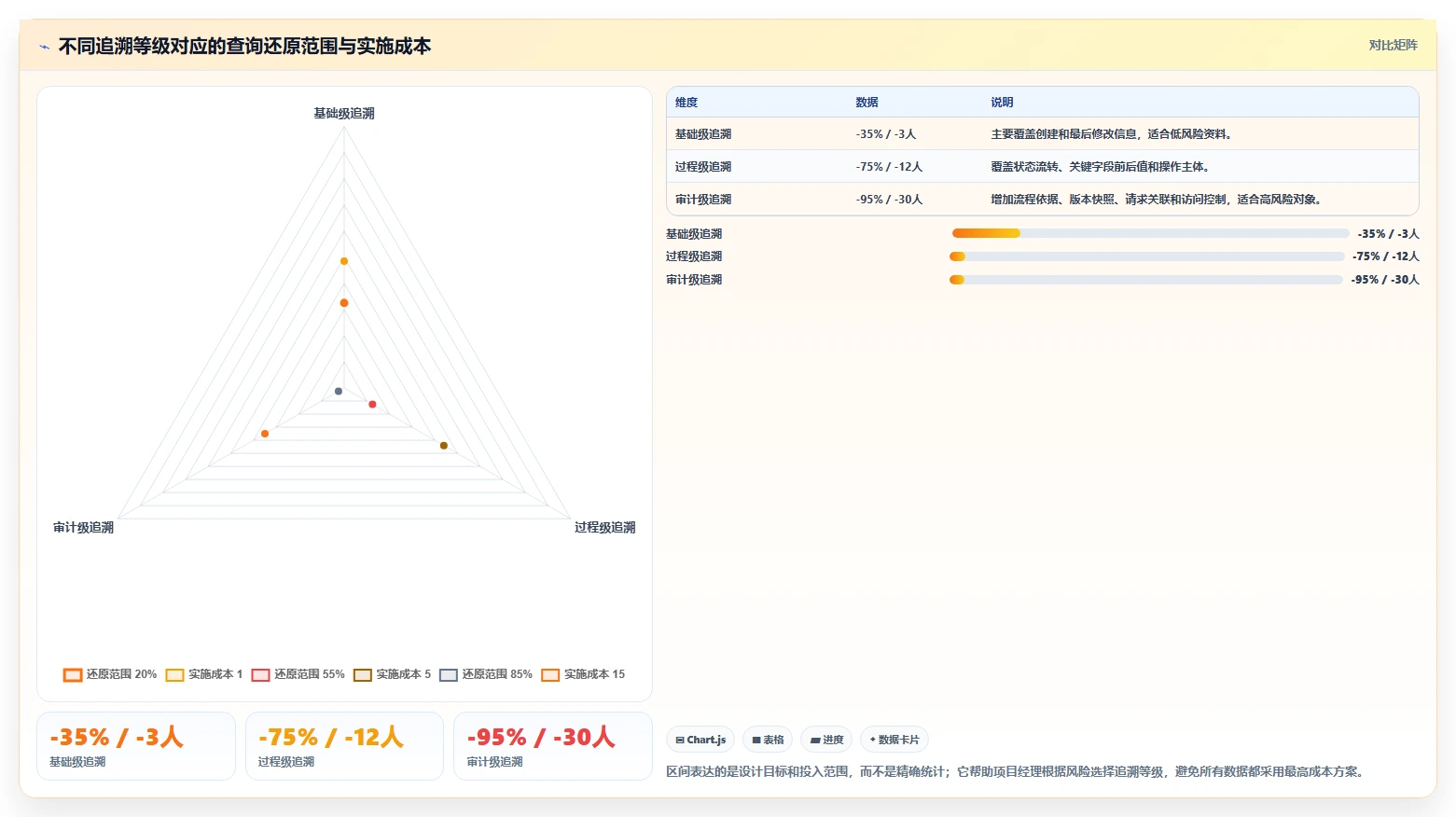Click the description starting 增加流程依据
Image resolution: width=1456 pixels, height=817 pixels.
1158,200
